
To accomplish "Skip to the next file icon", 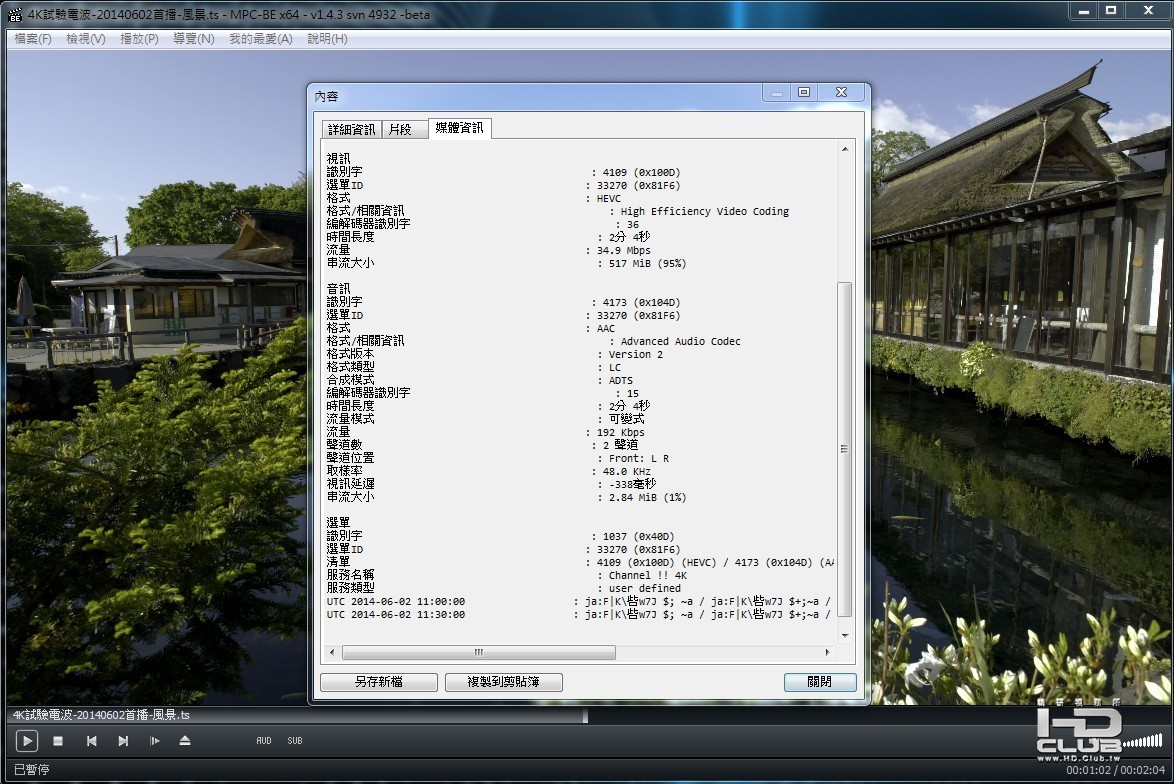I will (123, 741).
